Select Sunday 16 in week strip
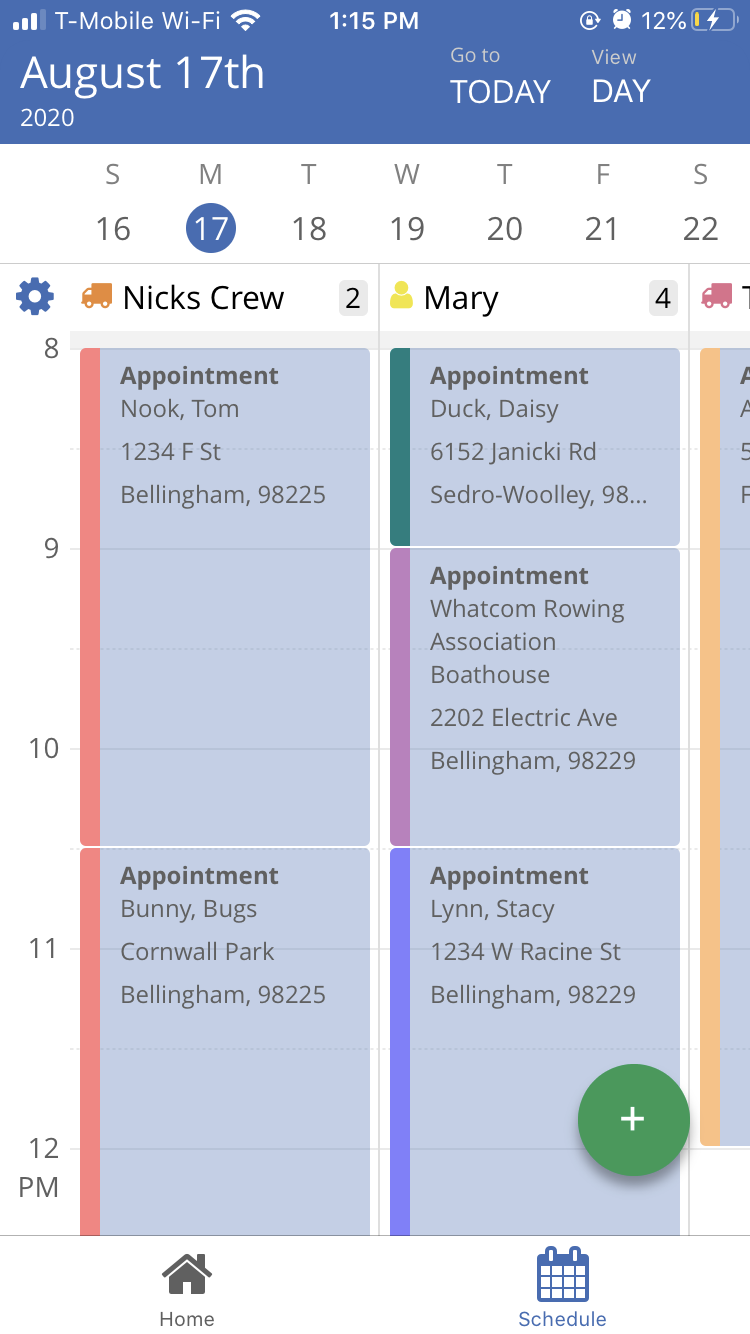 pyautogui.click(x=113, y=228)
